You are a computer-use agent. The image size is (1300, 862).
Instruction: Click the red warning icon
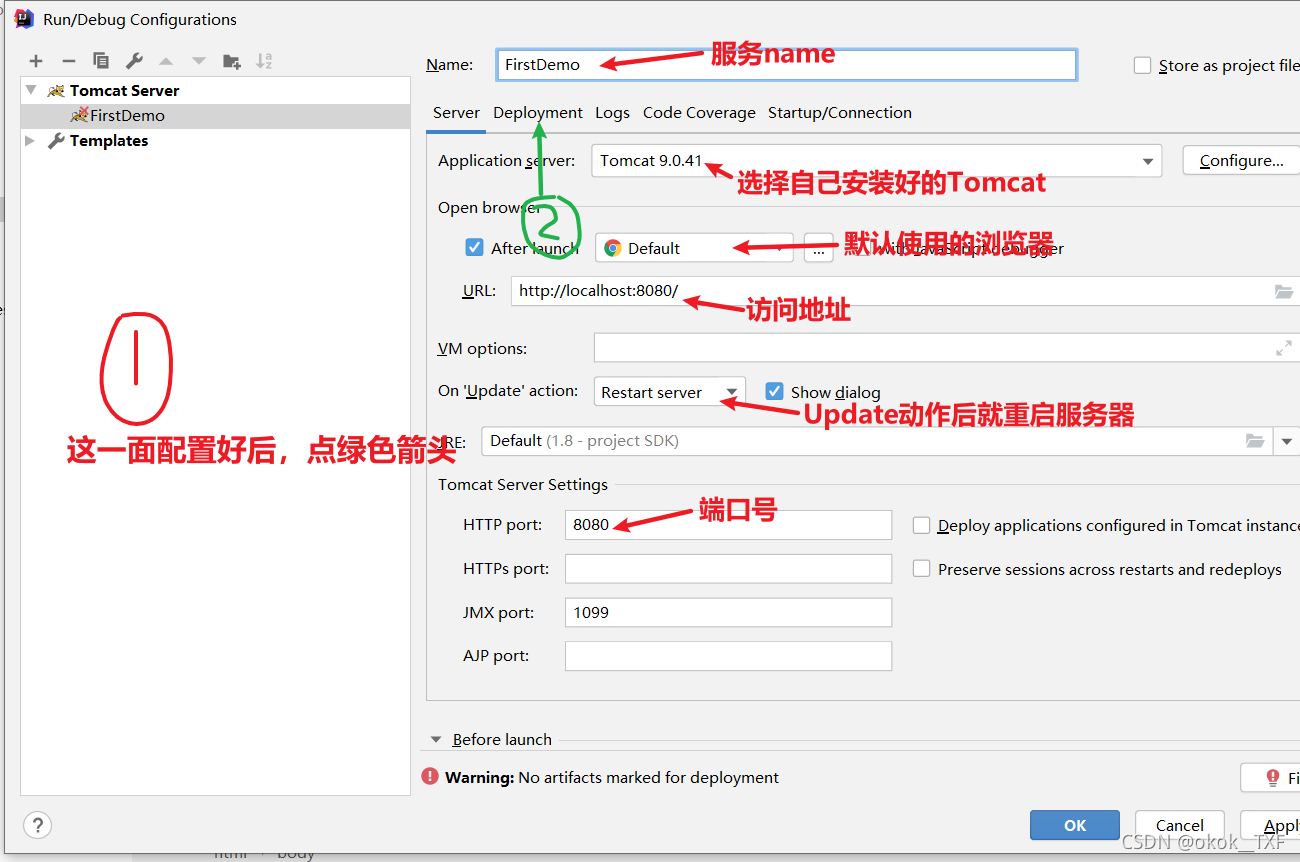click(430, 776)
